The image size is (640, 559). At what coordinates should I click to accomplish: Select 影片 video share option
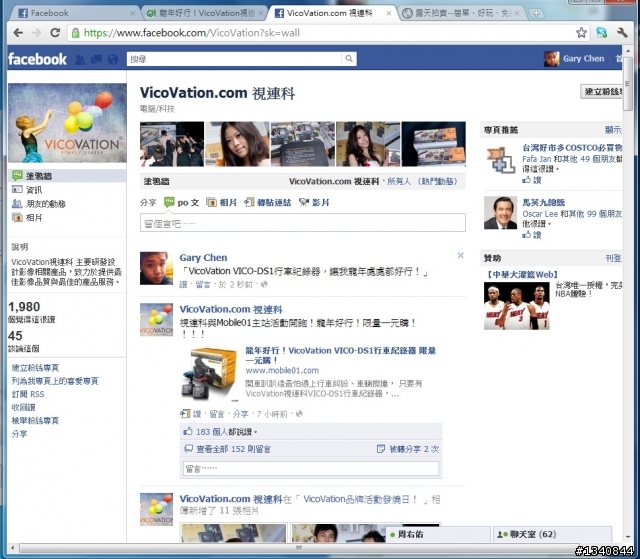click(x=314, y=202)
